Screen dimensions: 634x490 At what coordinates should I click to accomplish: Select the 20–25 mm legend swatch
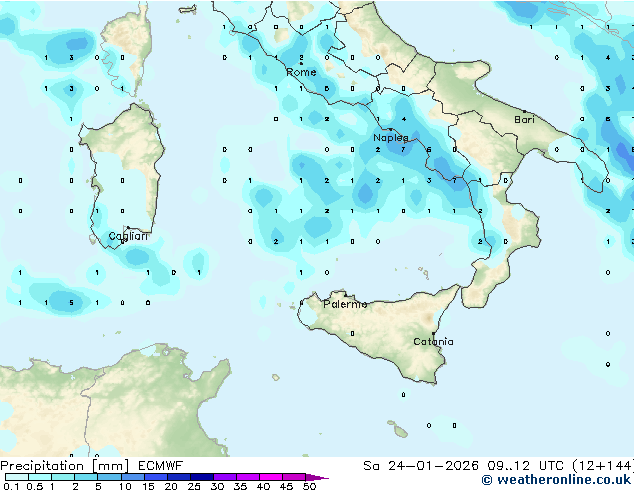coord(179,477)
